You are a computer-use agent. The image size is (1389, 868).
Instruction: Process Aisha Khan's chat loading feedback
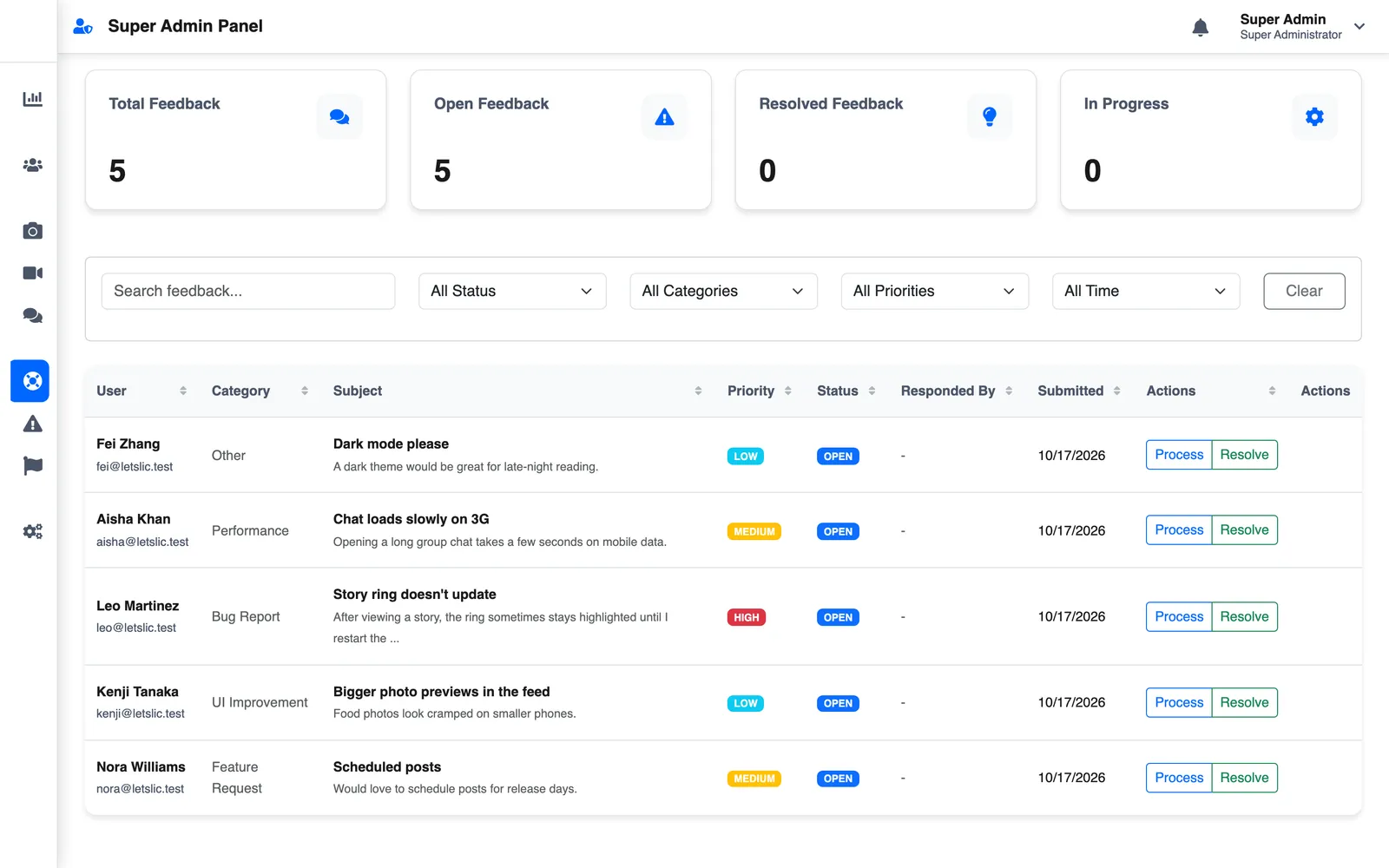coord(1179,530)
